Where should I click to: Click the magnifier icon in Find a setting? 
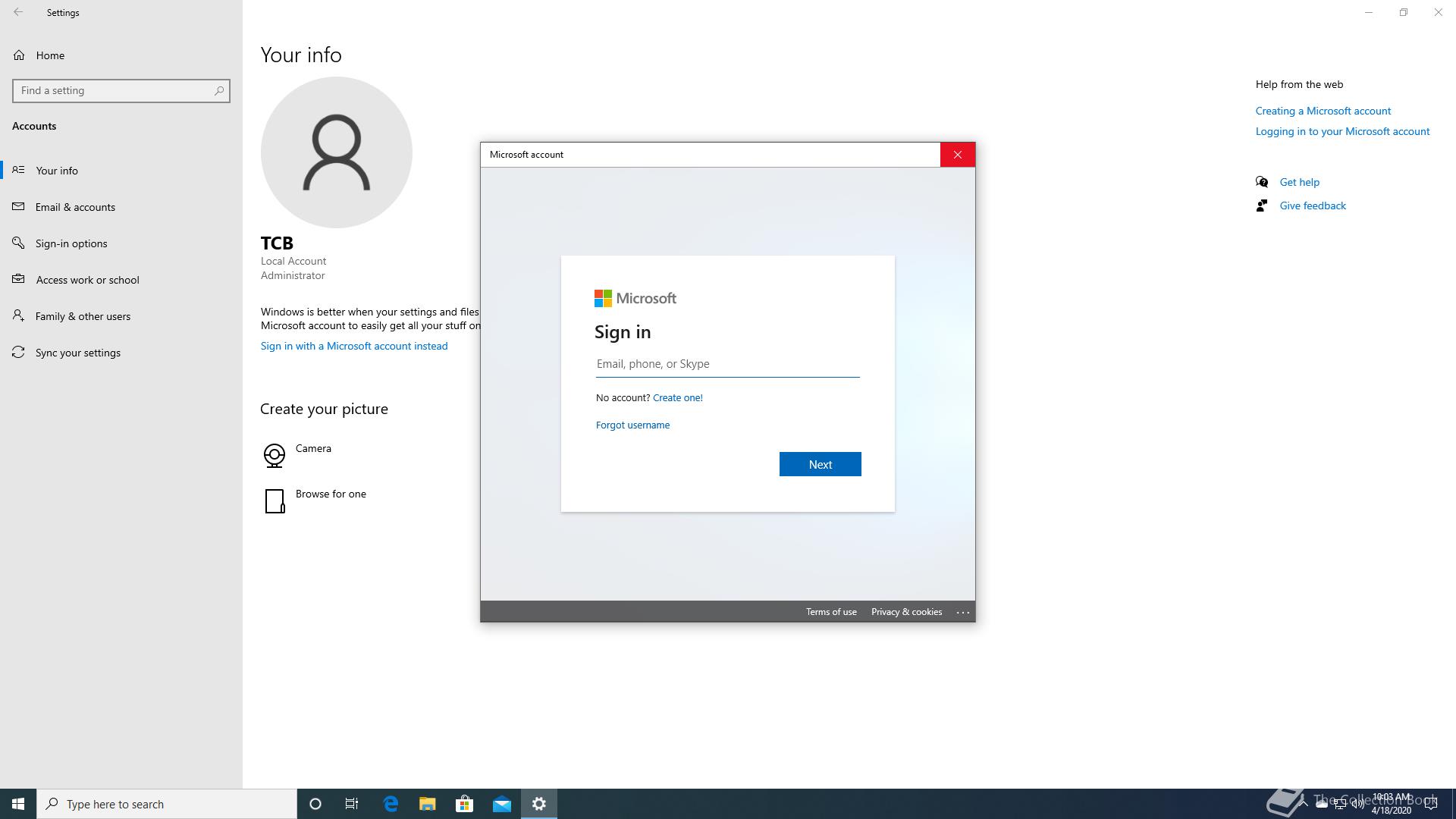pyautogui.click(x=218, y=90)
